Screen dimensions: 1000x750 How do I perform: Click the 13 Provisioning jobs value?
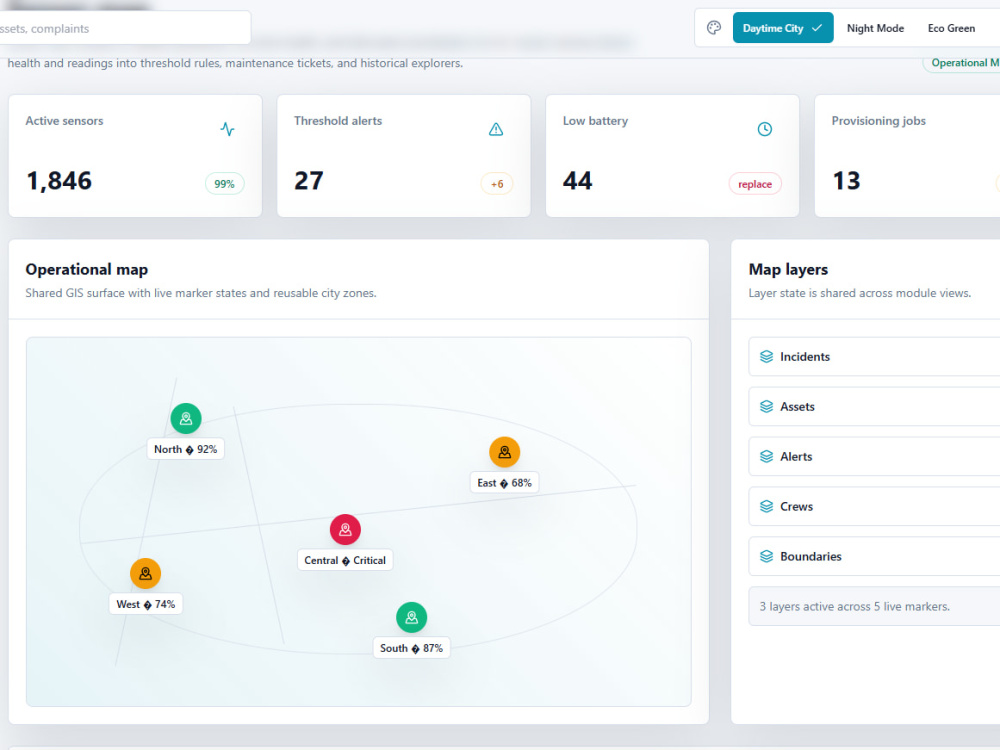coord(846,180)
